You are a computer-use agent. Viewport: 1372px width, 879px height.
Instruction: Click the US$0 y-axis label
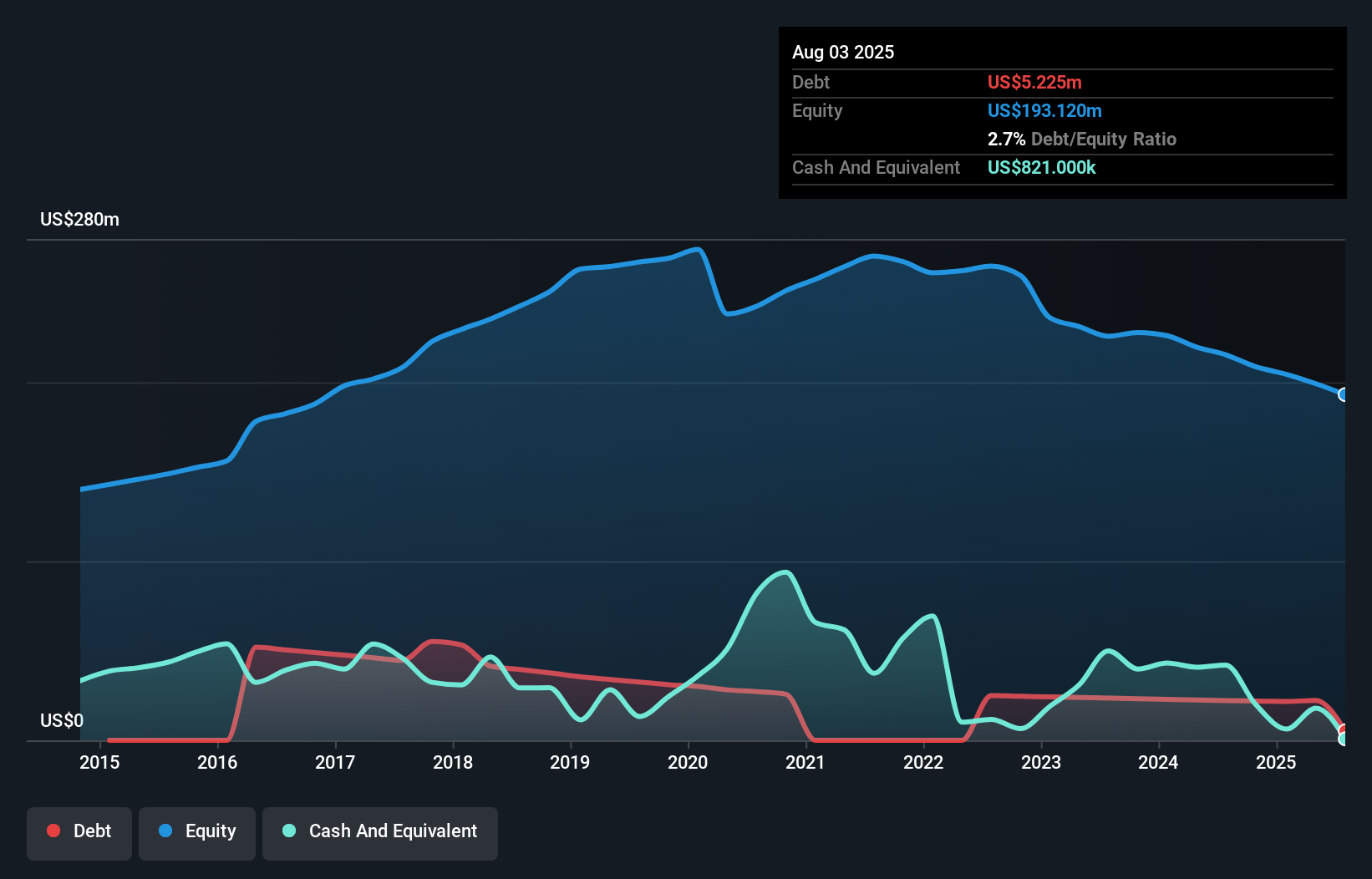click(62, 720)
